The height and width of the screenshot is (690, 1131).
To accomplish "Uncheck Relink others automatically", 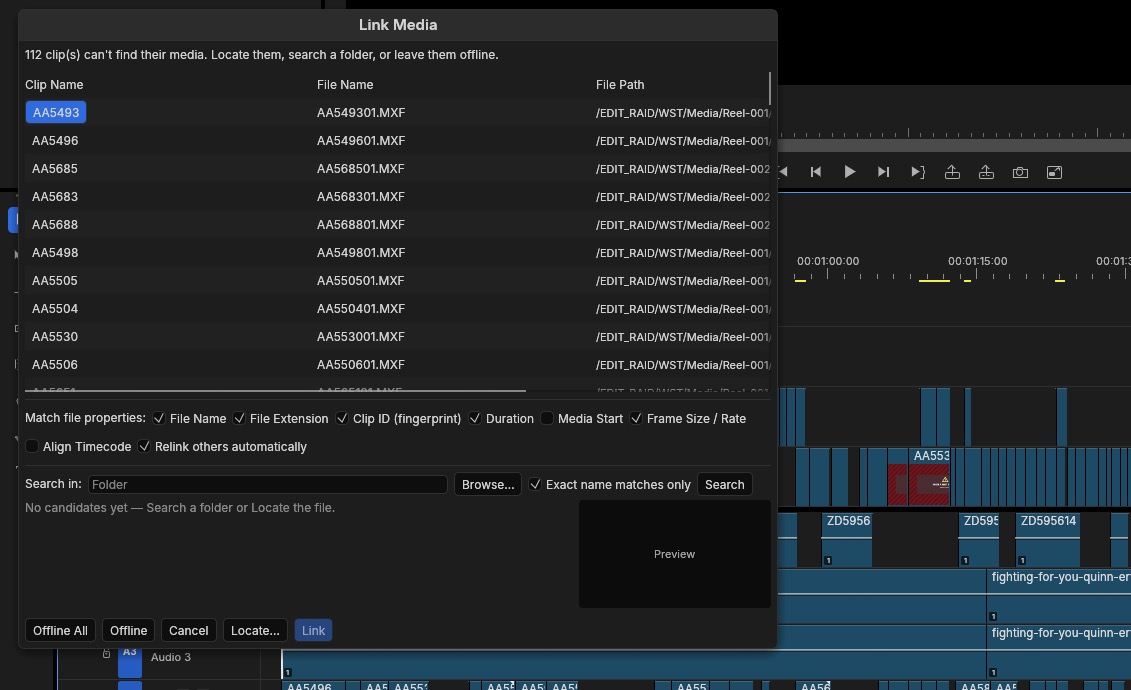I will [x=144, y=446].
